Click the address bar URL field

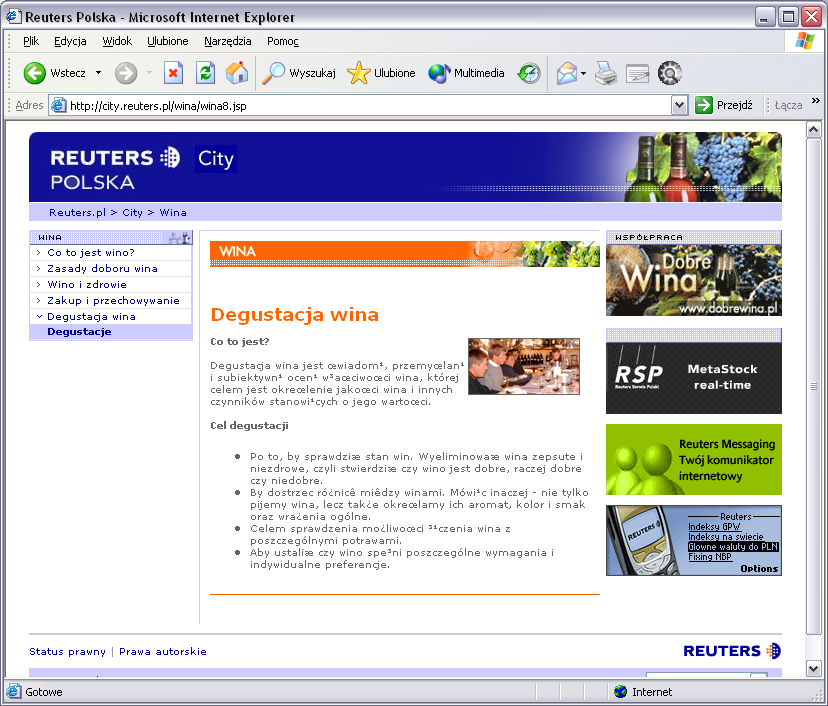pos(360,105)
